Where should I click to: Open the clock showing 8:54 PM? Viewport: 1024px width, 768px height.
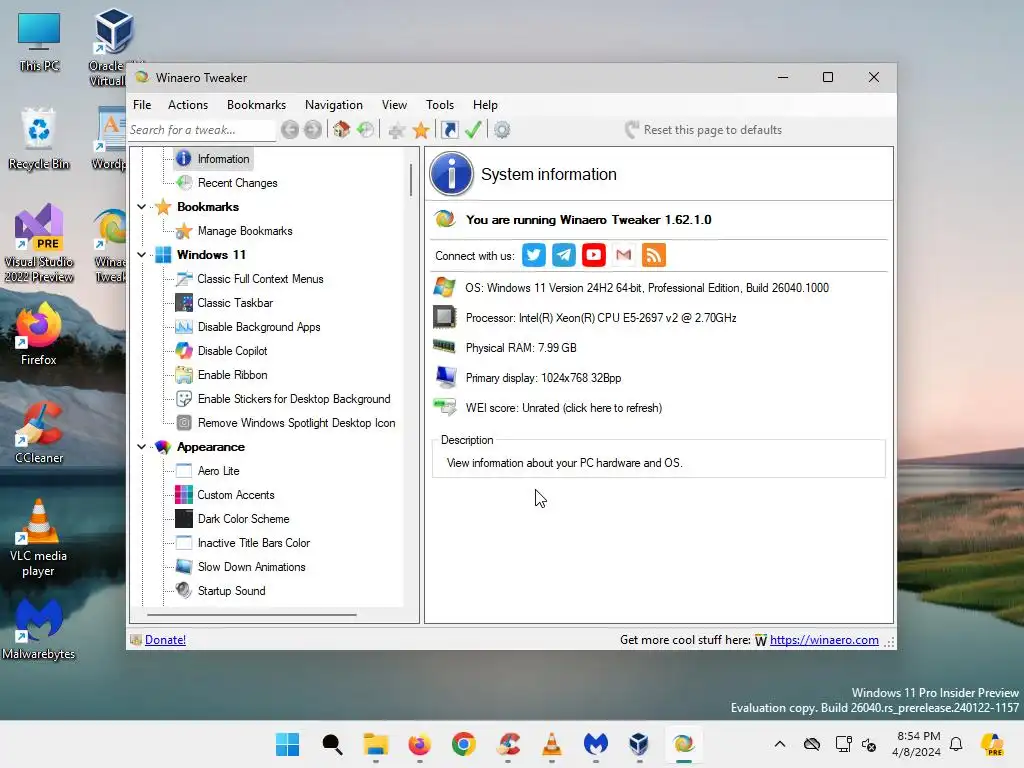coord(916,744)
